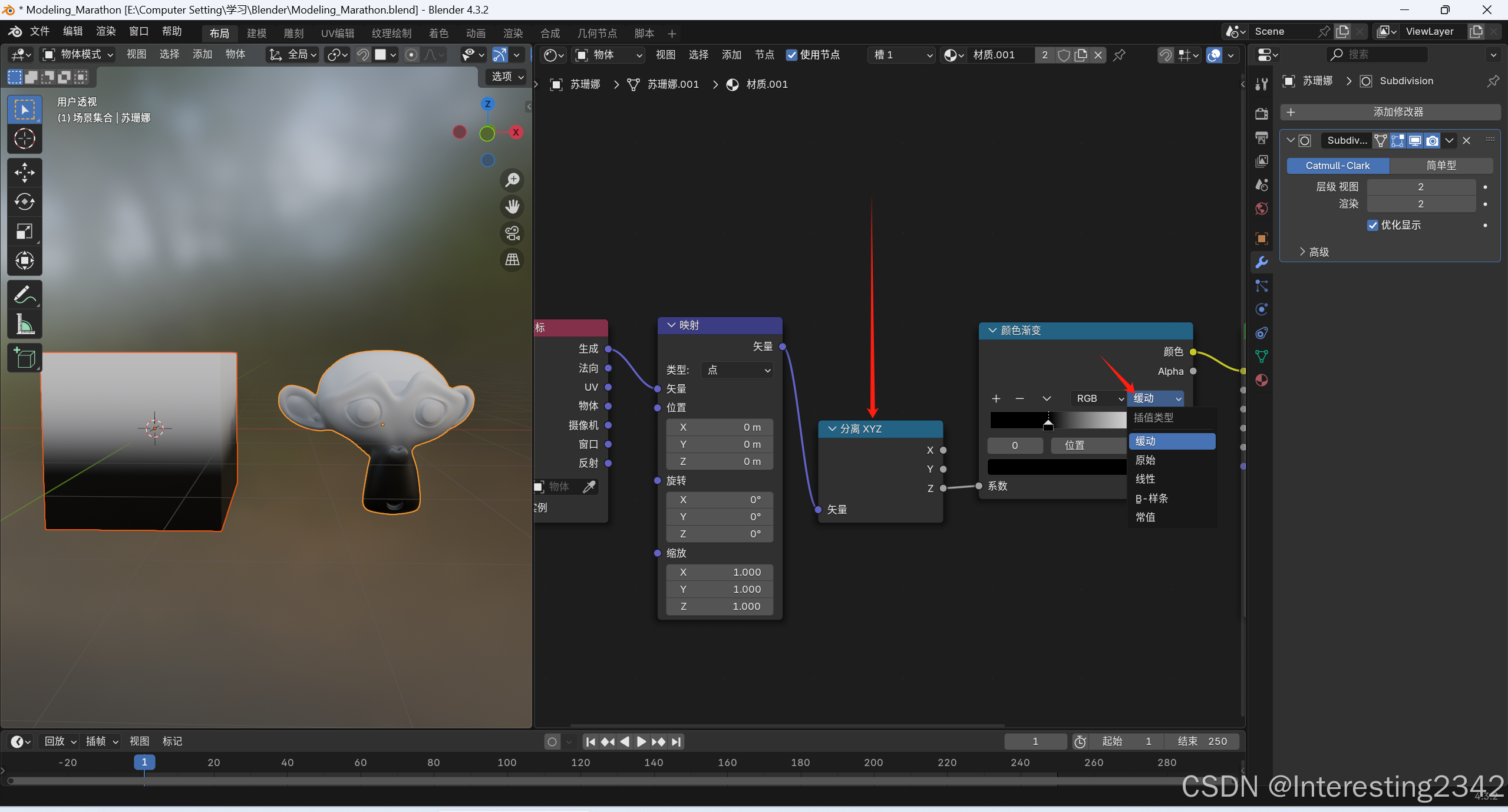This screenshot has width=1508, height=812.
Task: Uncheck the 使用节点 (Use Nodes) checkbox
Action: [791, 55]
